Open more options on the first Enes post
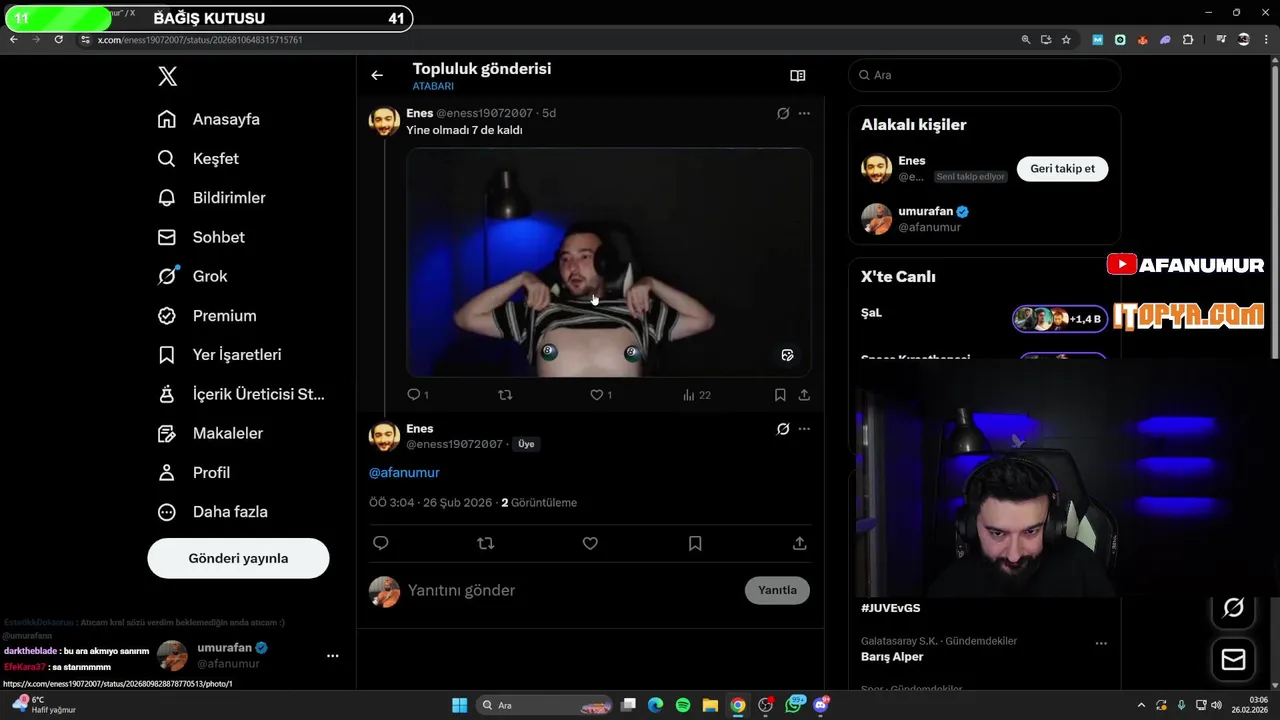Image resolution: width=1280 pixels, height=720 pixels. click(x=804, y=113)
